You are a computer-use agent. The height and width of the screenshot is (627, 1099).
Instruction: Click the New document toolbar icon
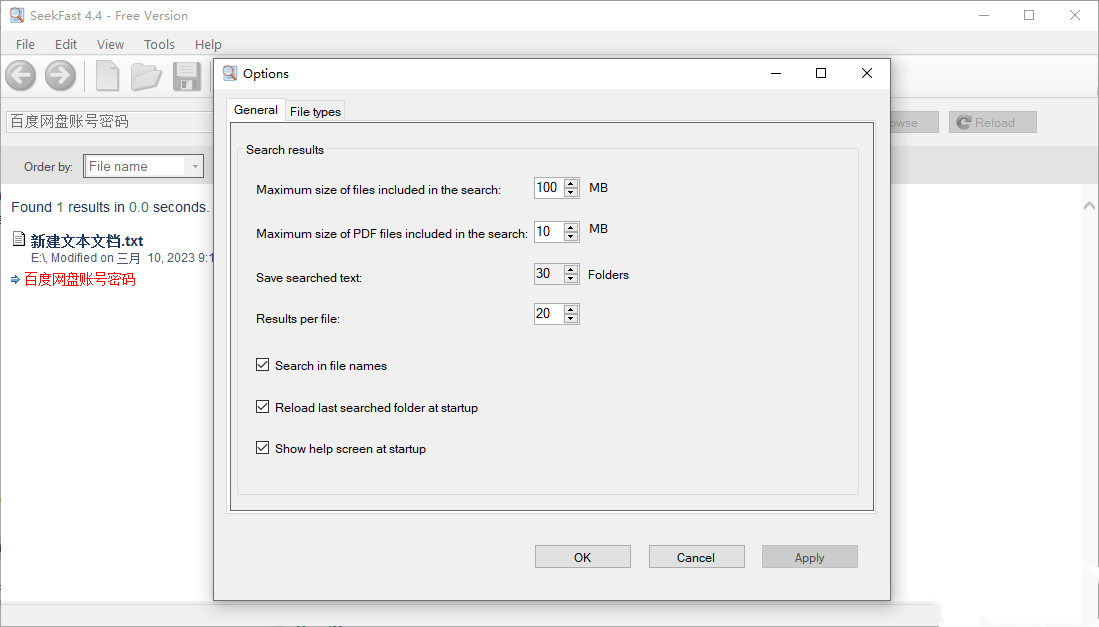coord(106,76)
